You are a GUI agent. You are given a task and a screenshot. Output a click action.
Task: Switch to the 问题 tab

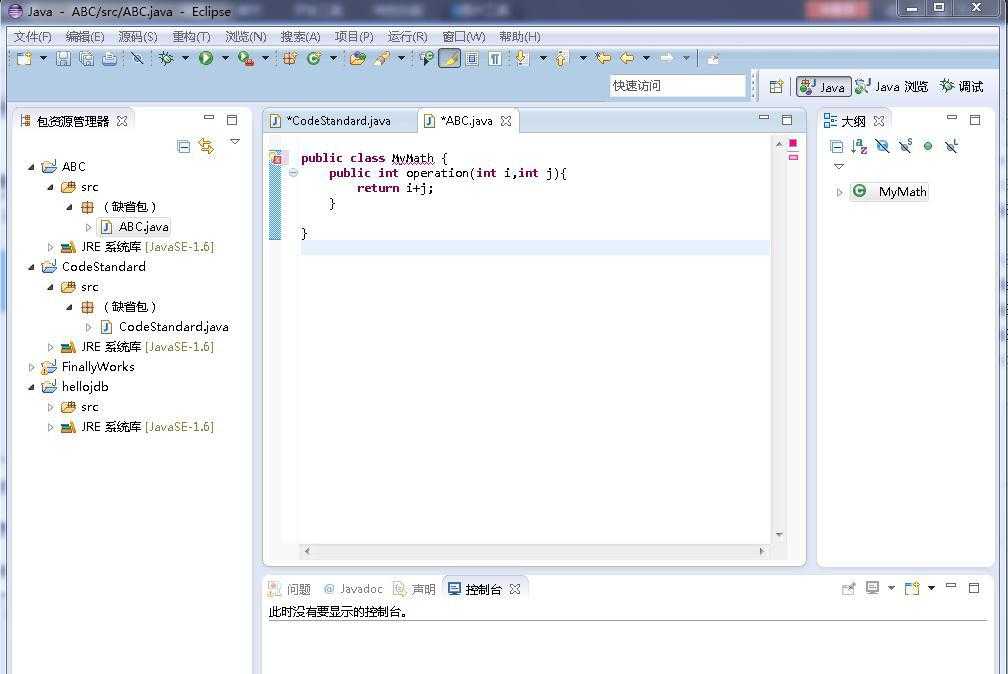click(289, 589)
